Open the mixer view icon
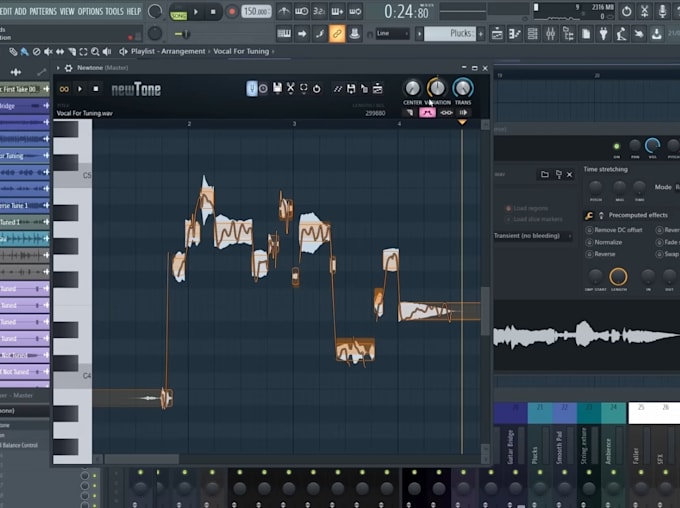680x508 pixels. click(x=550, y=33)
